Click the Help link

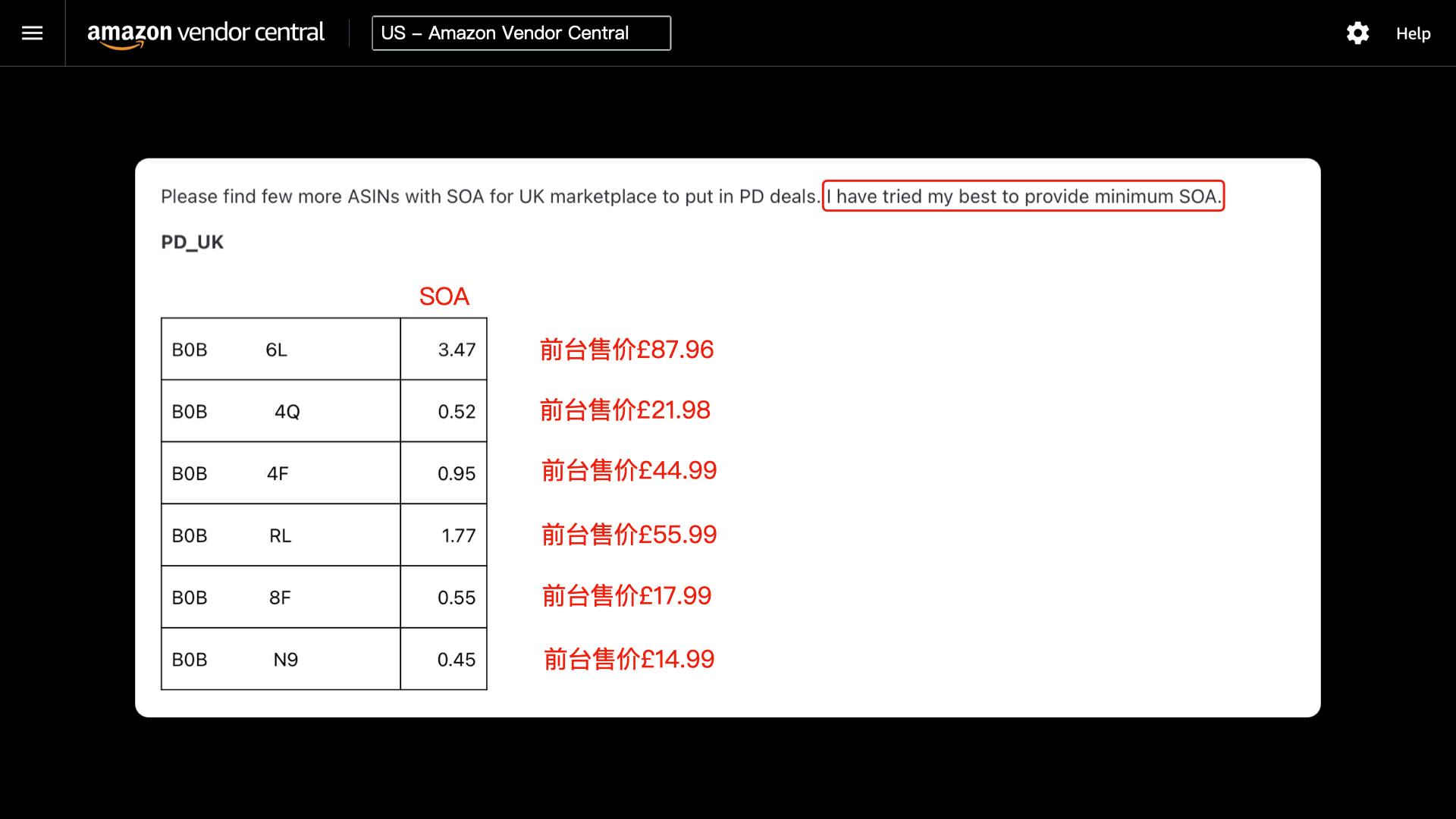tap(1413, 33)
